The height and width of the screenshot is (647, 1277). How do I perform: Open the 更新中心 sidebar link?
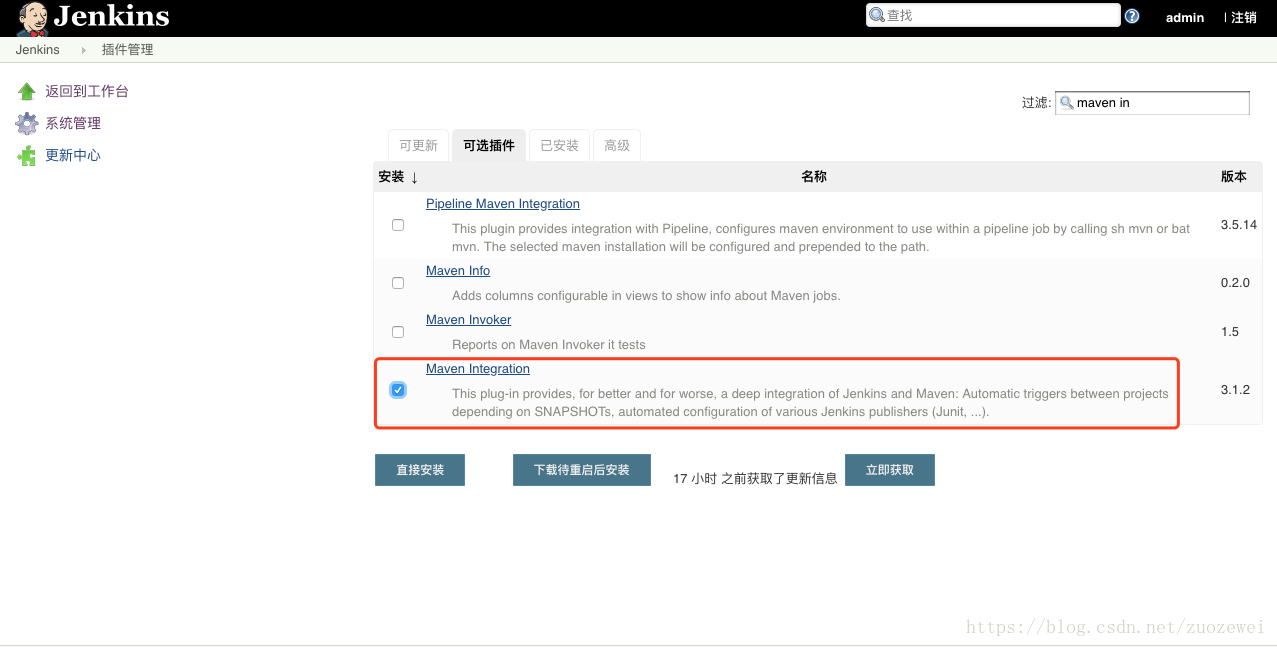click(x=73, y=155)
